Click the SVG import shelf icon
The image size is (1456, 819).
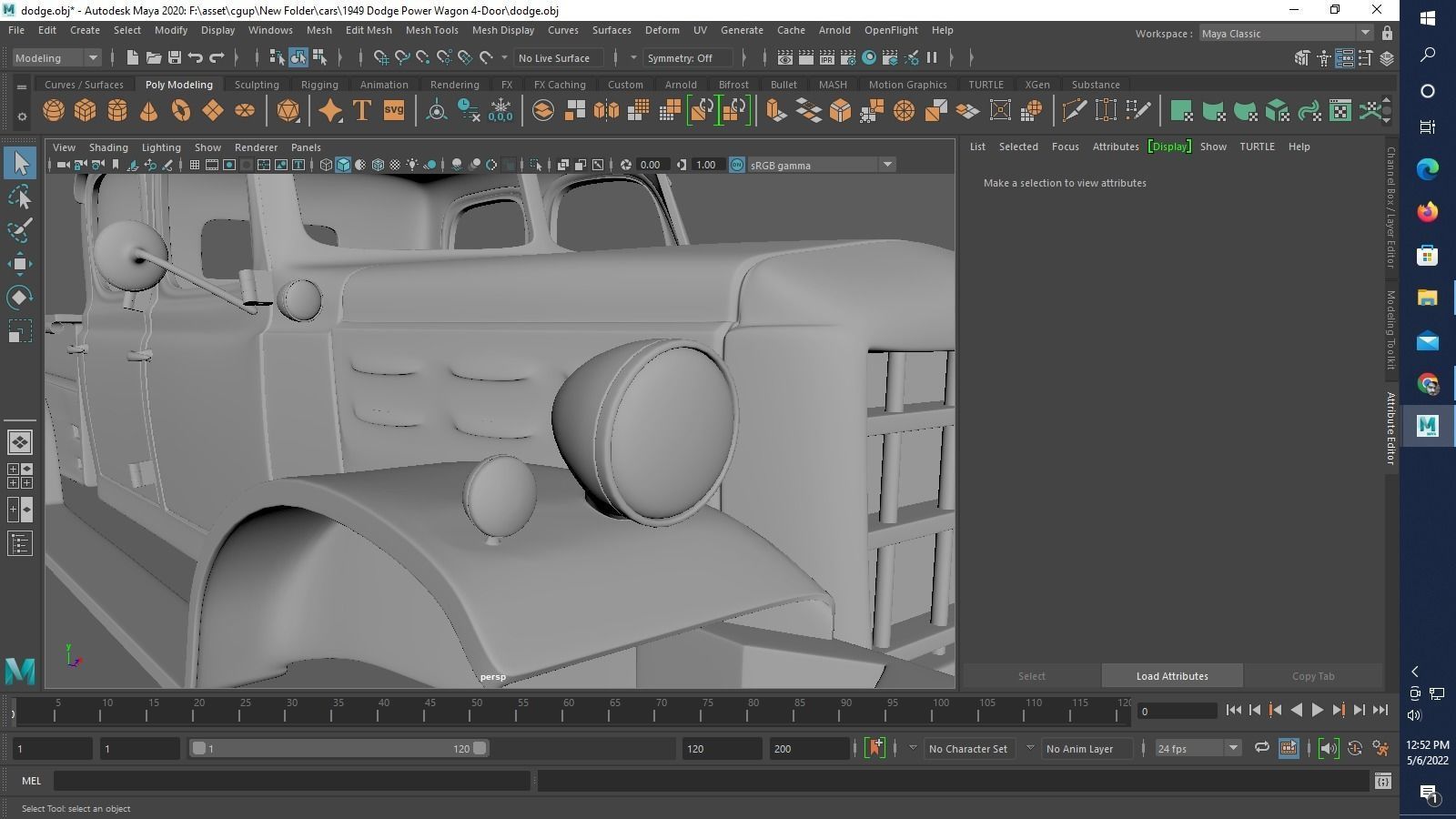tap(394, 111)
